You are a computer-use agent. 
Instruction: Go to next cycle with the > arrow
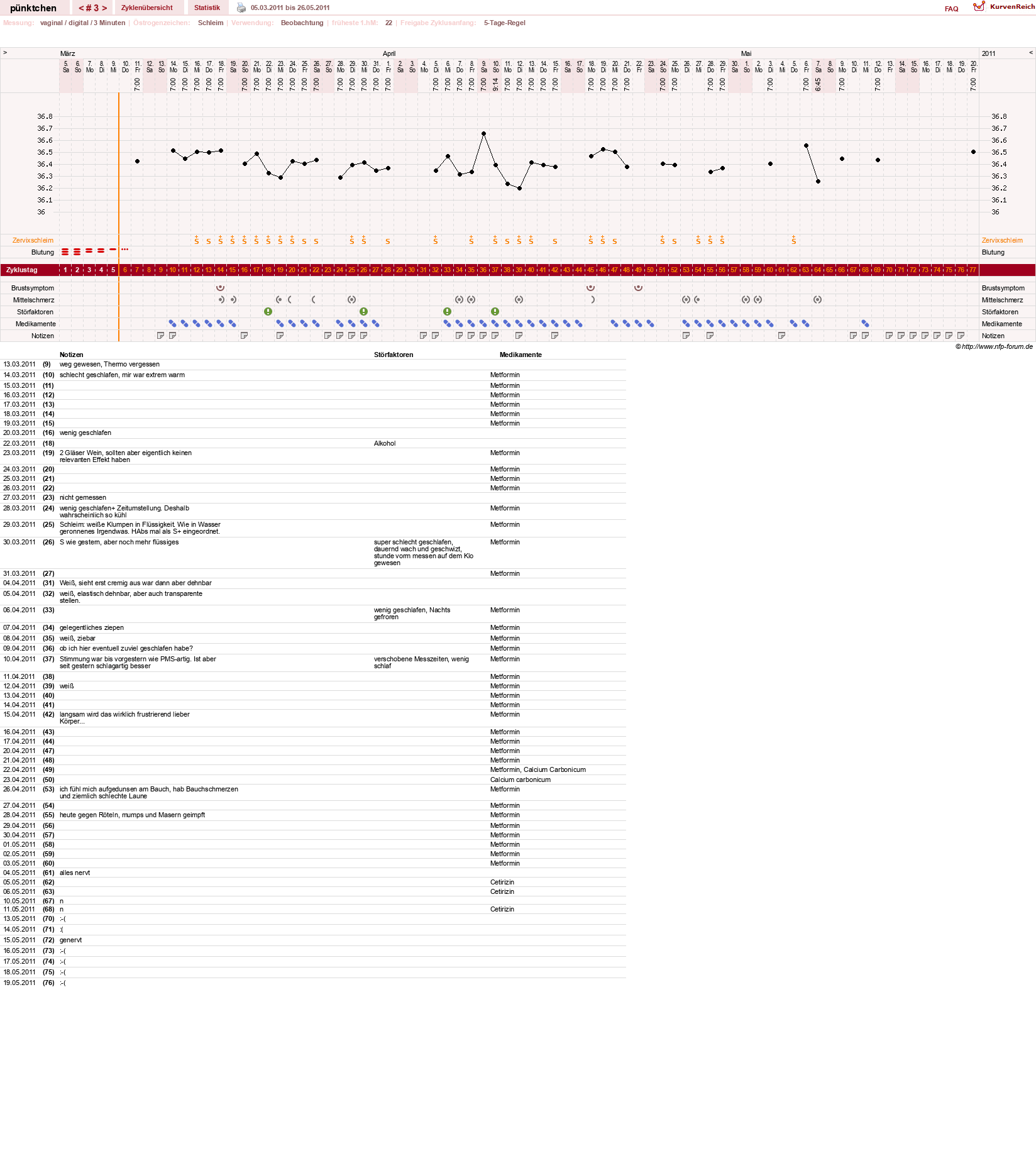coord(104,8)
